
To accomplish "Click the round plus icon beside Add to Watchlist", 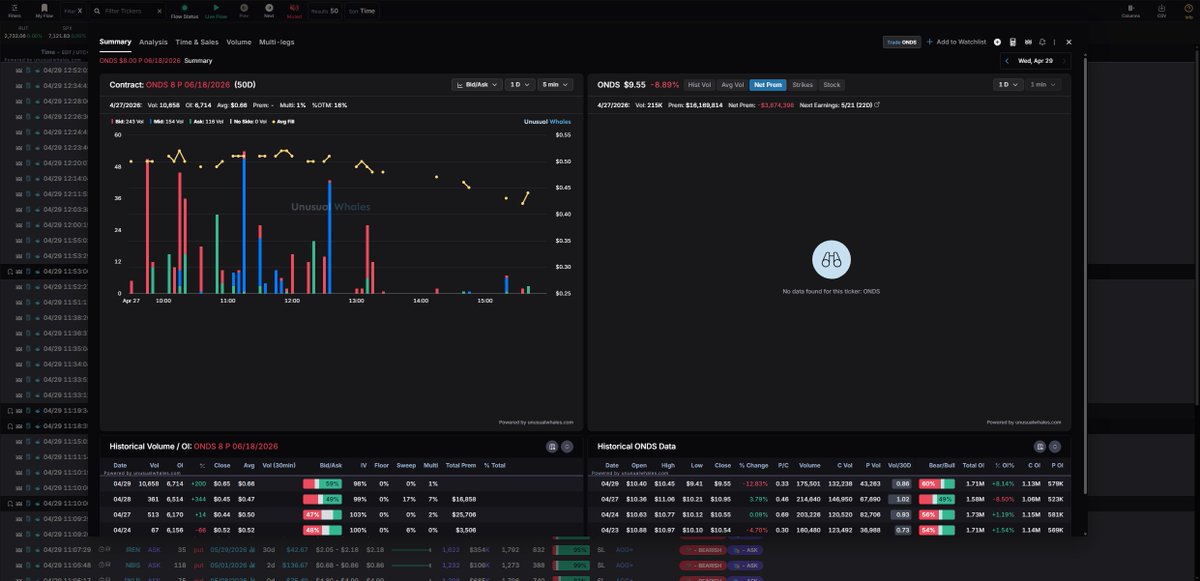I will 997,42.
